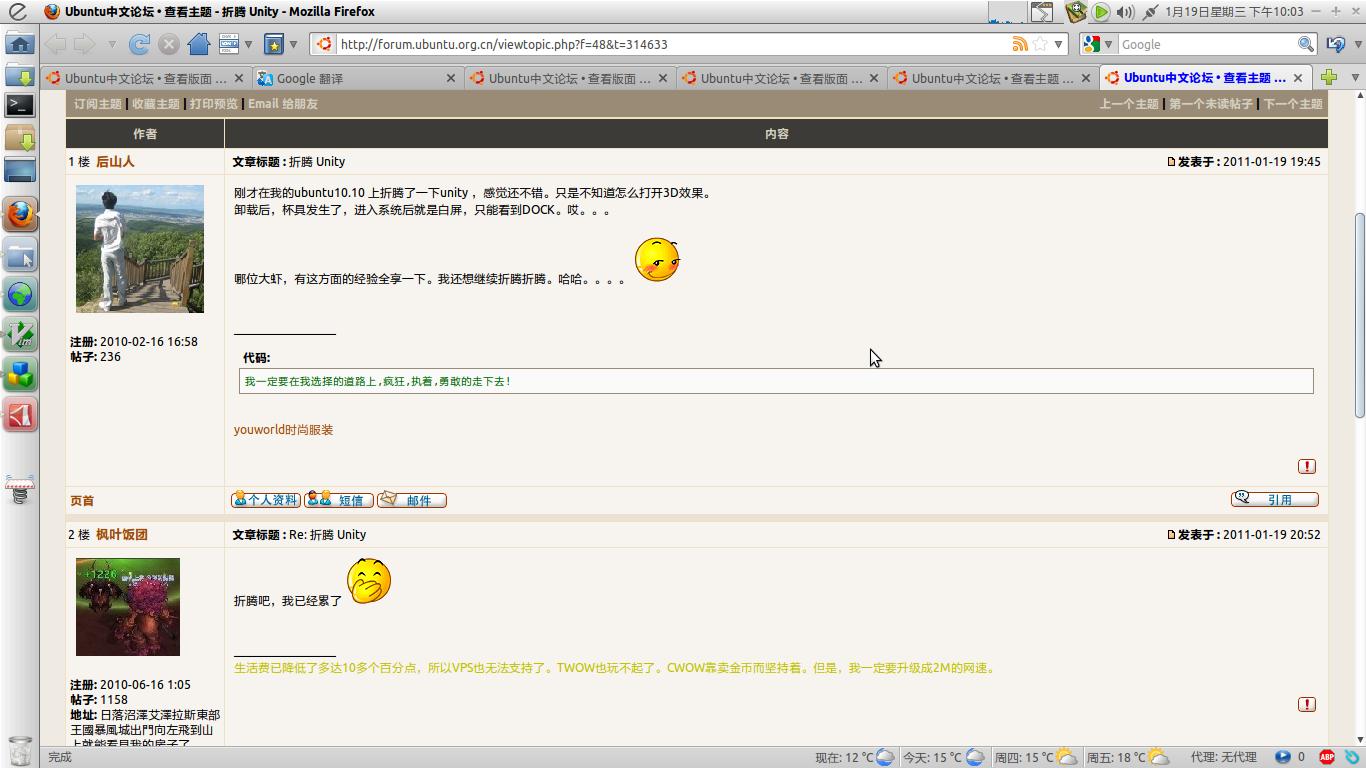Click the 订阅主题 link
The height and width of the screenshot is (768, 1366).
tap(97, 103)
